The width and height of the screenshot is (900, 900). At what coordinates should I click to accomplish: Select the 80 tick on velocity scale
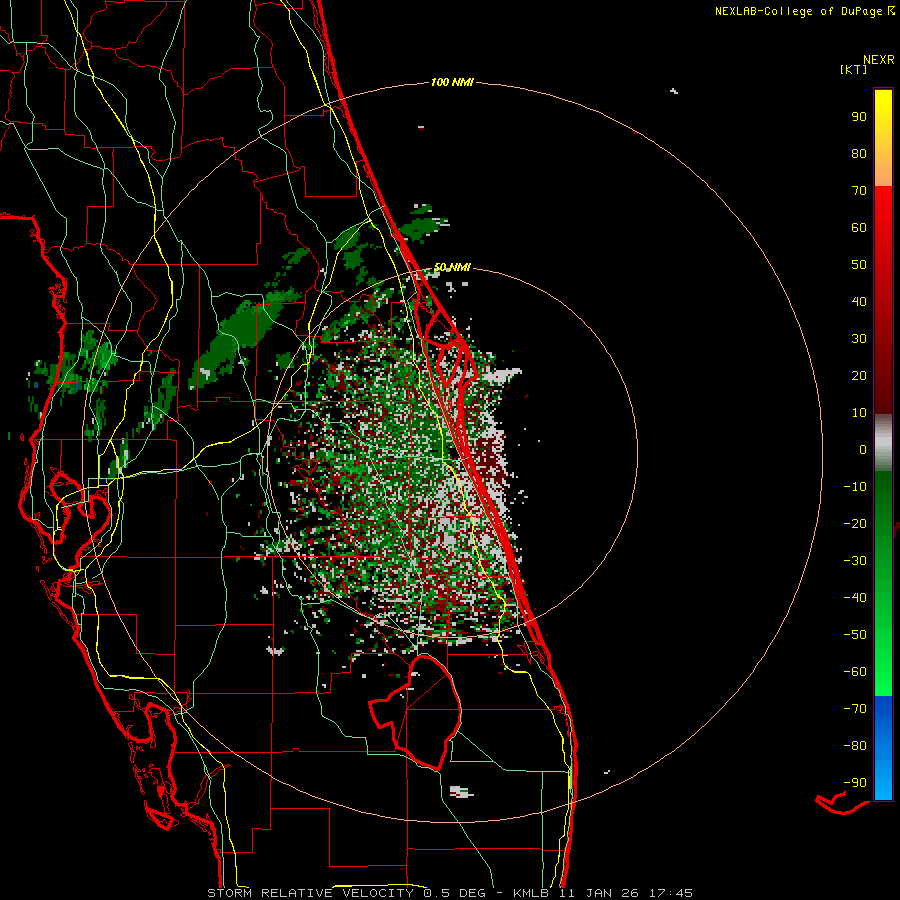click(859, 154)
